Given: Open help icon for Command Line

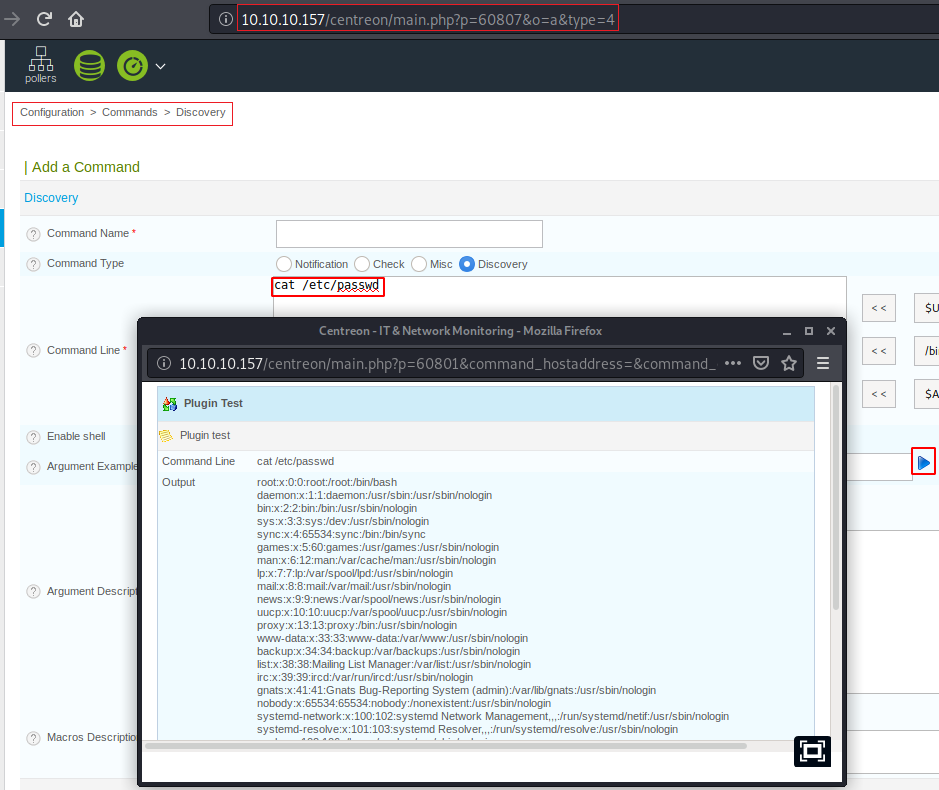Looking at the screenshot, I should click(x=34, y=351).
